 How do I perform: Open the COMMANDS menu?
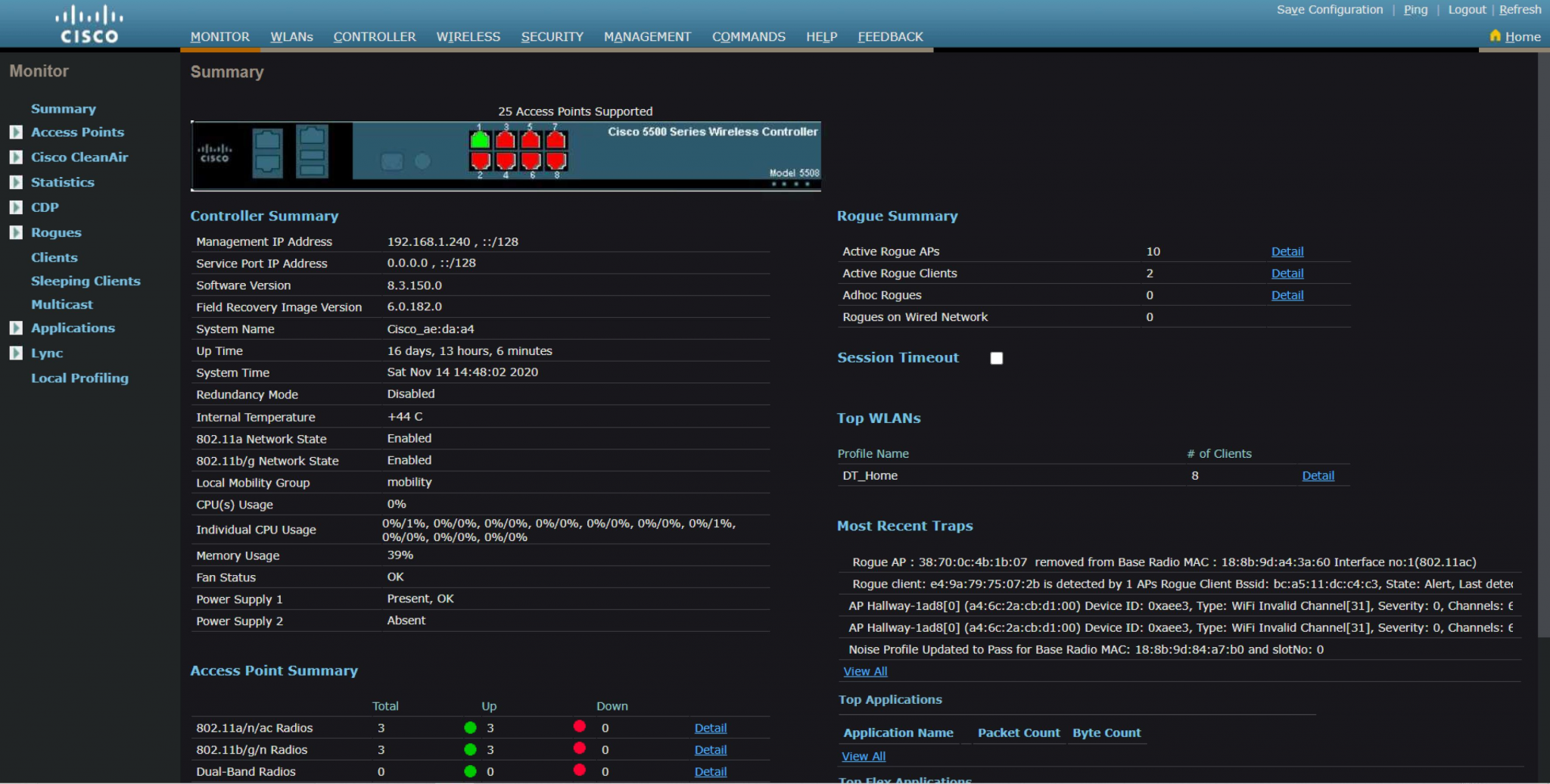point(749,36)
